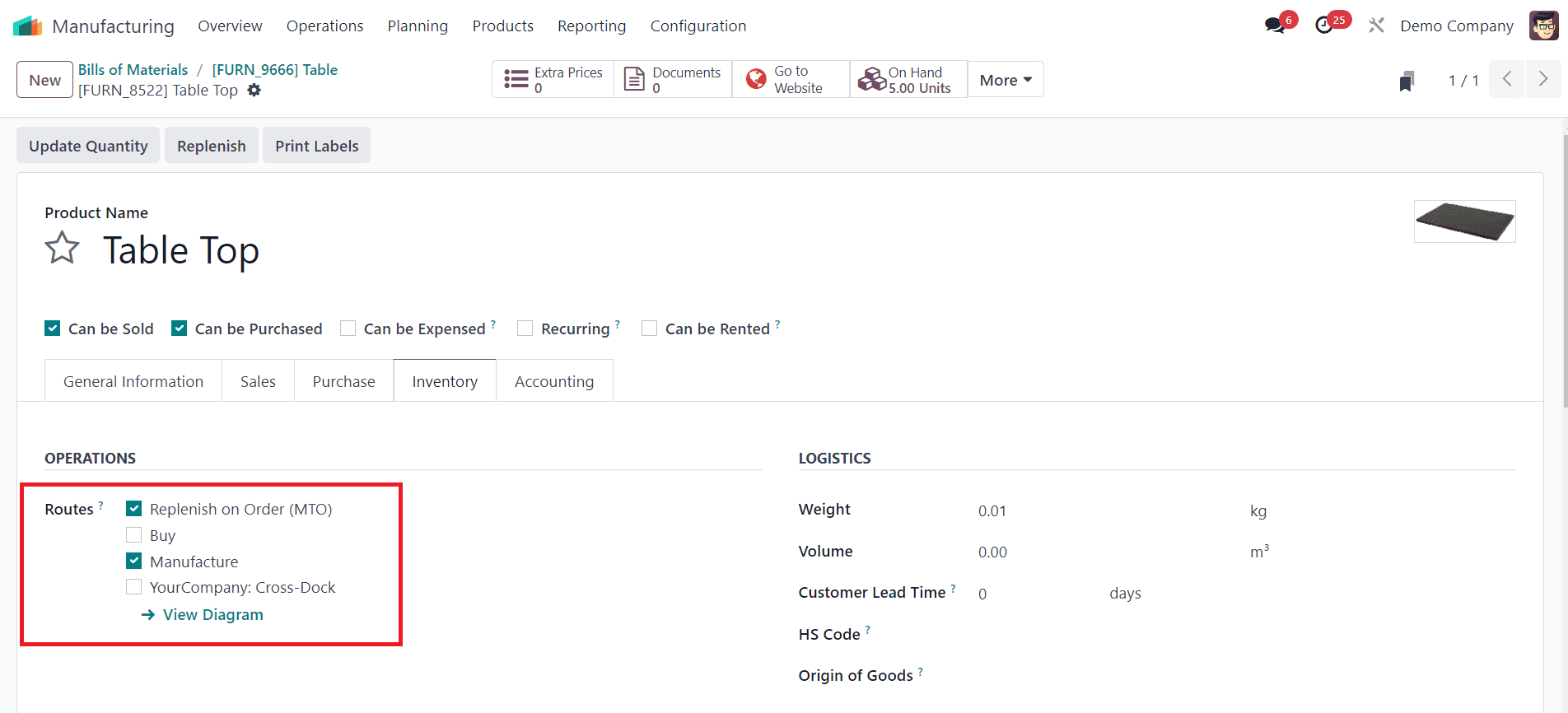Click the Can be Rented help mark

(x=777, y=324)
